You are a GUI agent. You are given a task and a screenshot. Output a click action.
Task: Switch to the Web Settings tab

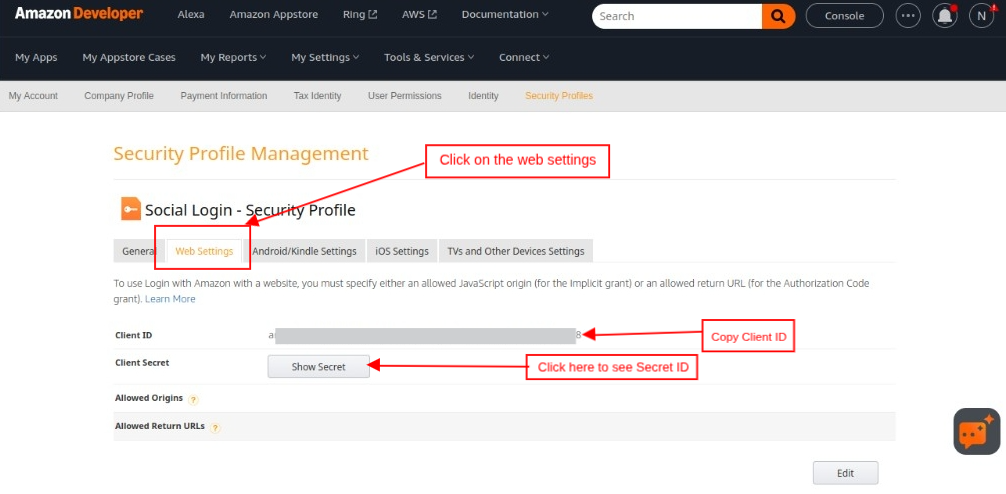point(204,251)
